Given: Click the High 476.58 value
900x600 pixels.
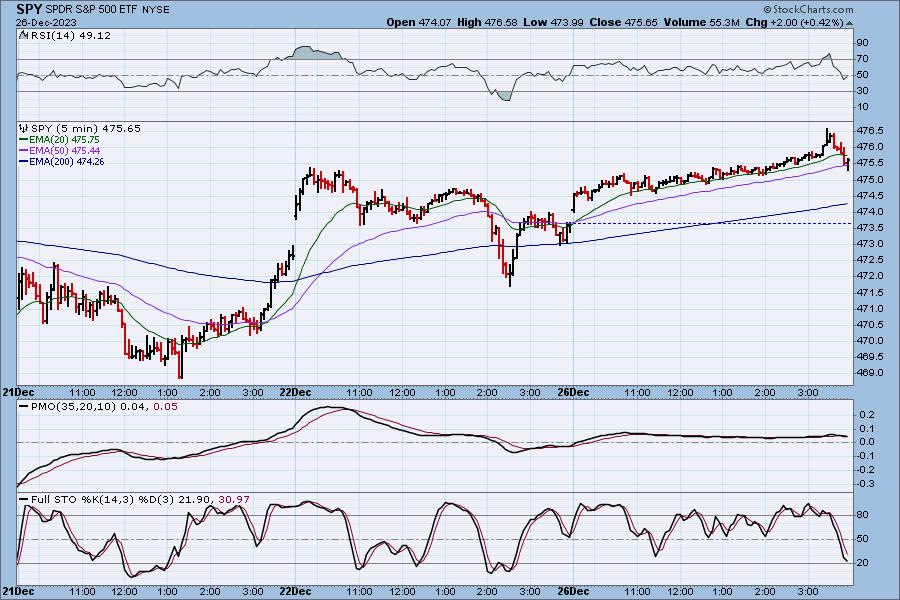Looking at the screenshot, I should 487,22.
